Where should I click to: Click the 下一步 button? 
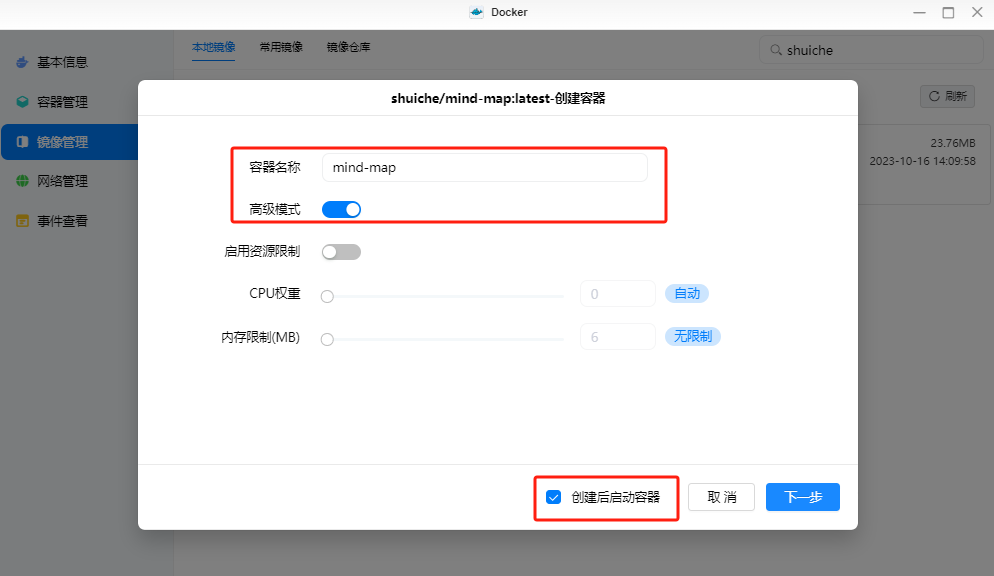[x=802, y=496]
